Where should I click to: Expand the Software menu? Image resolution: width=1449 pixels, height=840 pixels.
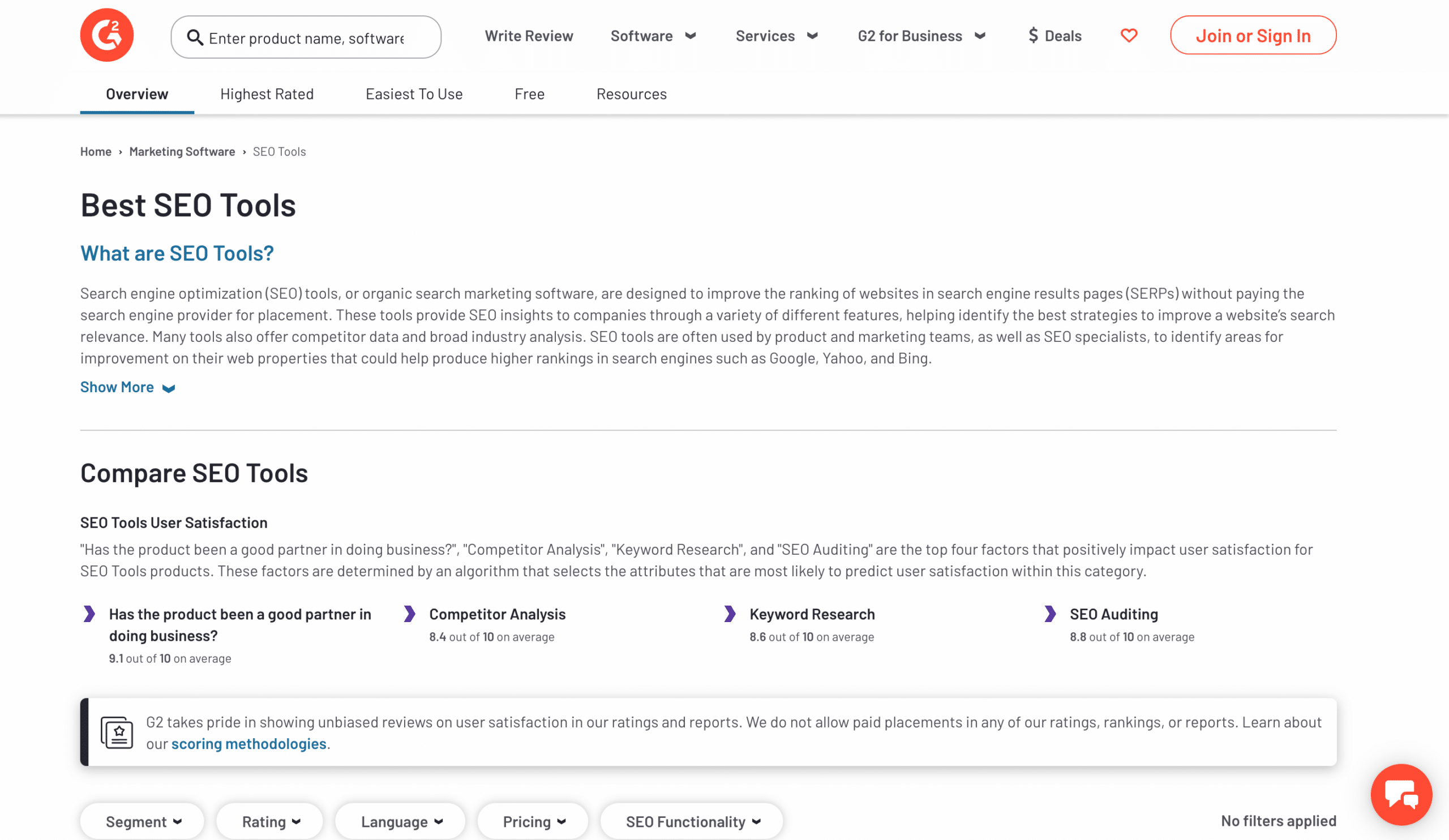(x=653, y=36)
